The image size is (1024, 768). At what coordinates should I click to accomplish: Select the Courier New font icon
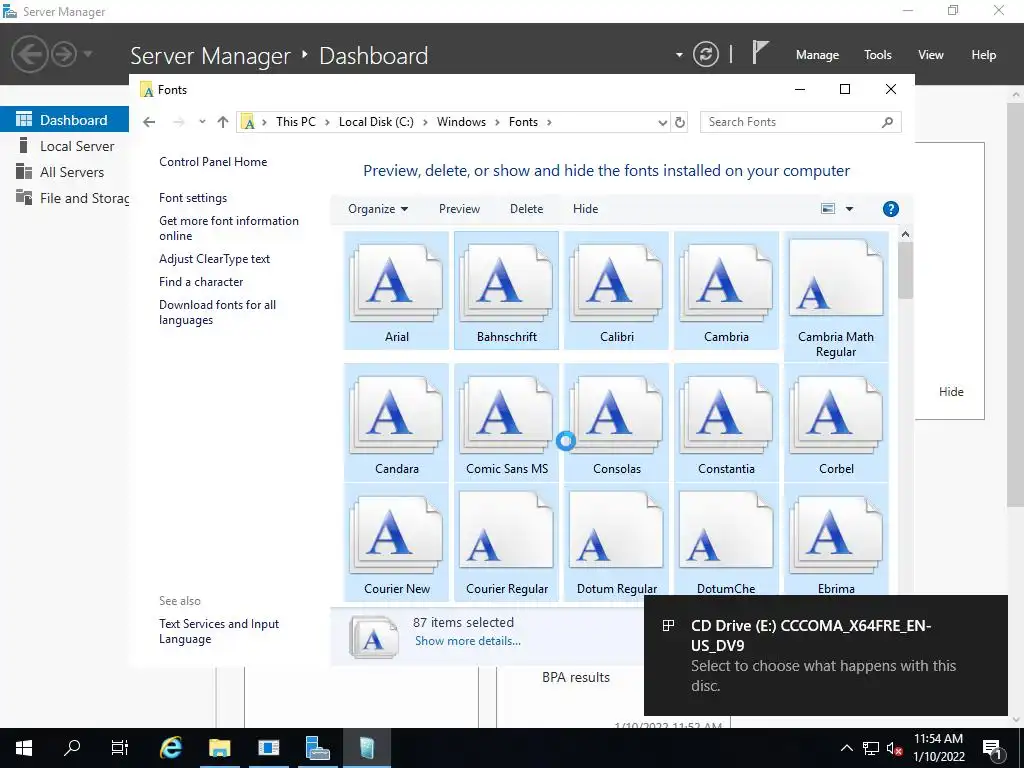point(396,542)
